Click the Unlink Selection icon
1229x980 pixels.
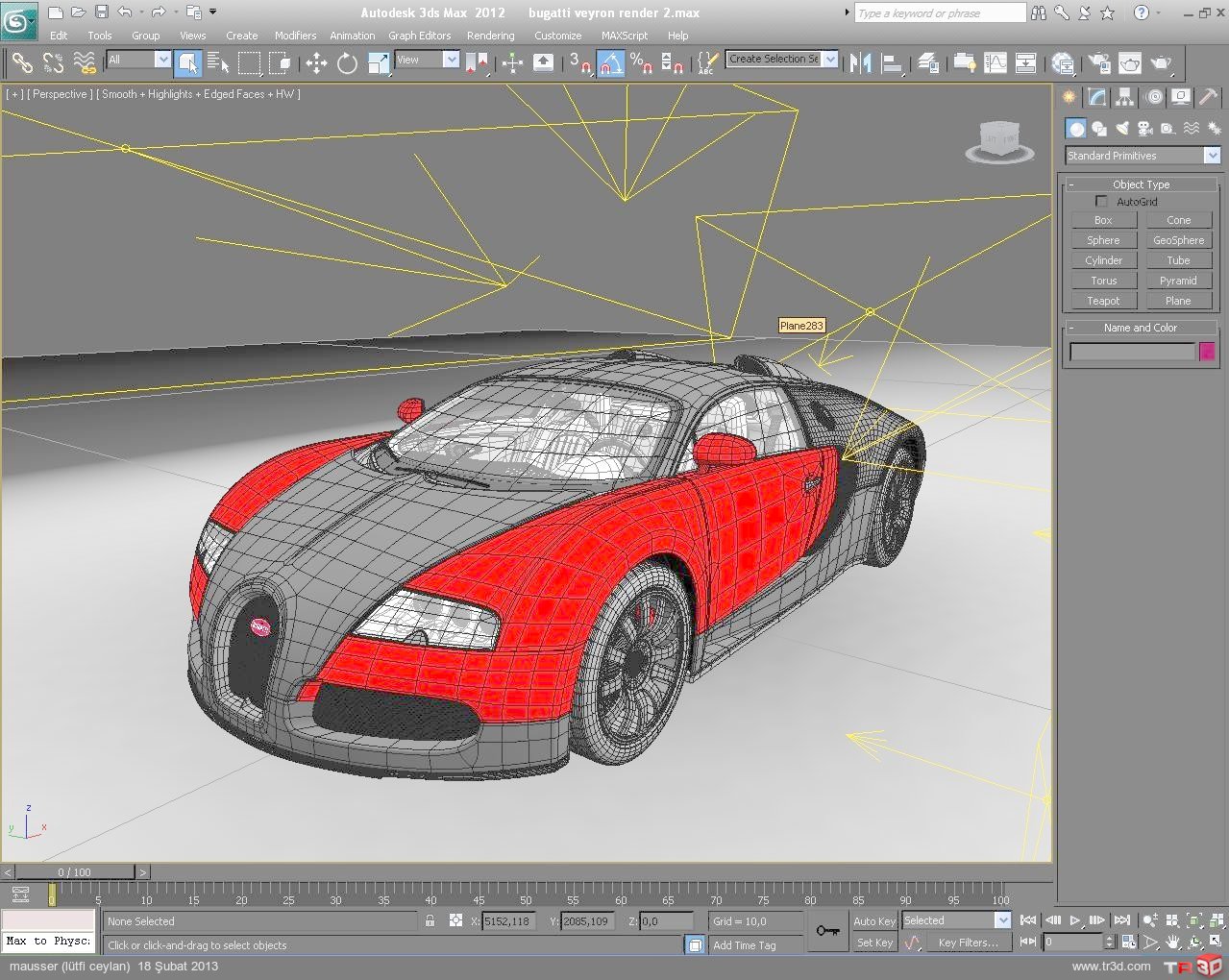click(x=53, y=63)
